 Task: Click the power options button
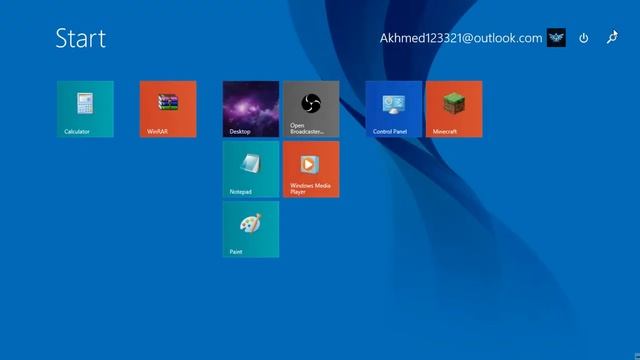pyautogui.click(x=584, y=38)
